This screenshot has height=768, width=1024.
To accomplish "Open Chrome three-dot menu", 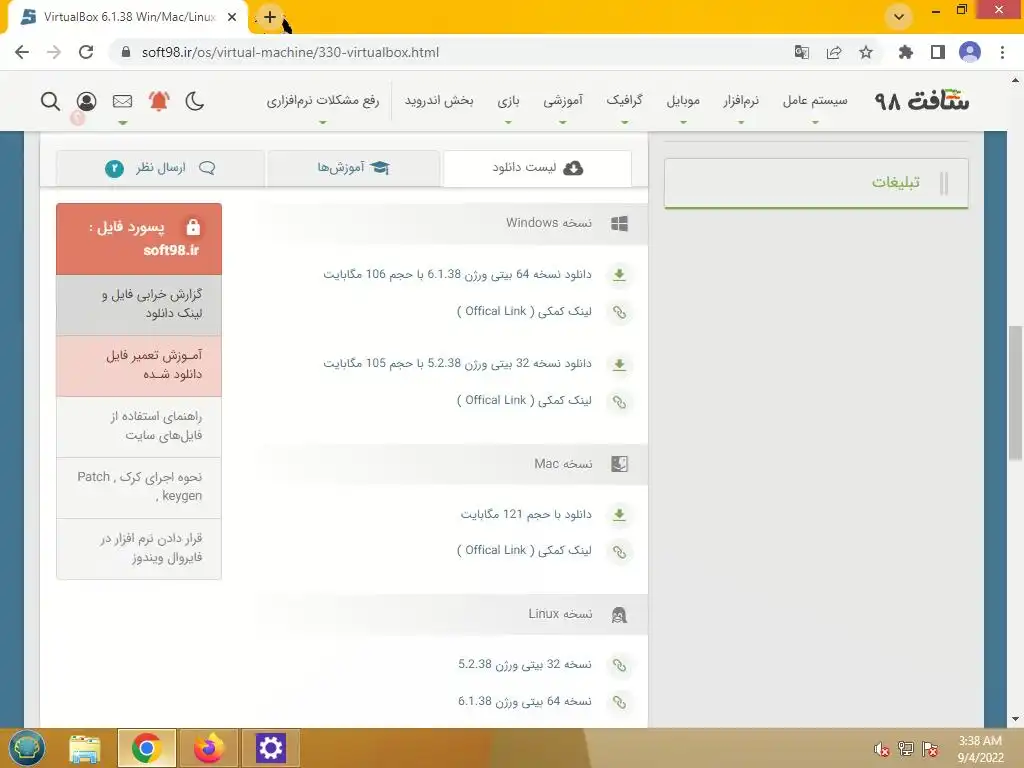I will [1002, 52].
